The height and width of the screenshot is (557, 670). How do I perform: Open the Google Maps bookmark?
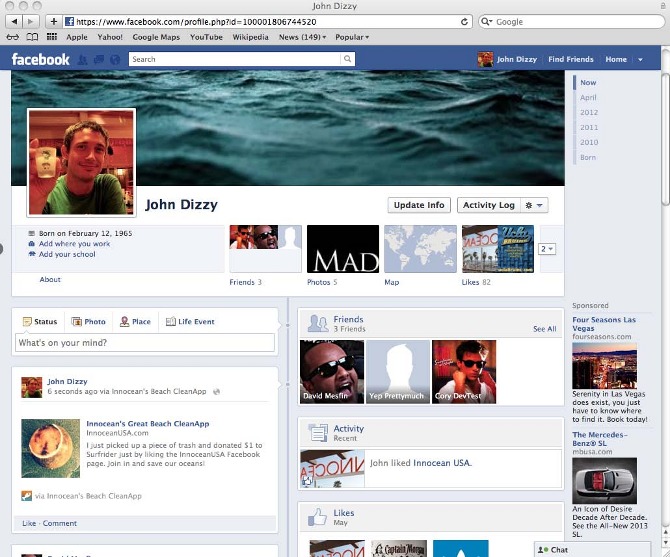pos(156,37)
